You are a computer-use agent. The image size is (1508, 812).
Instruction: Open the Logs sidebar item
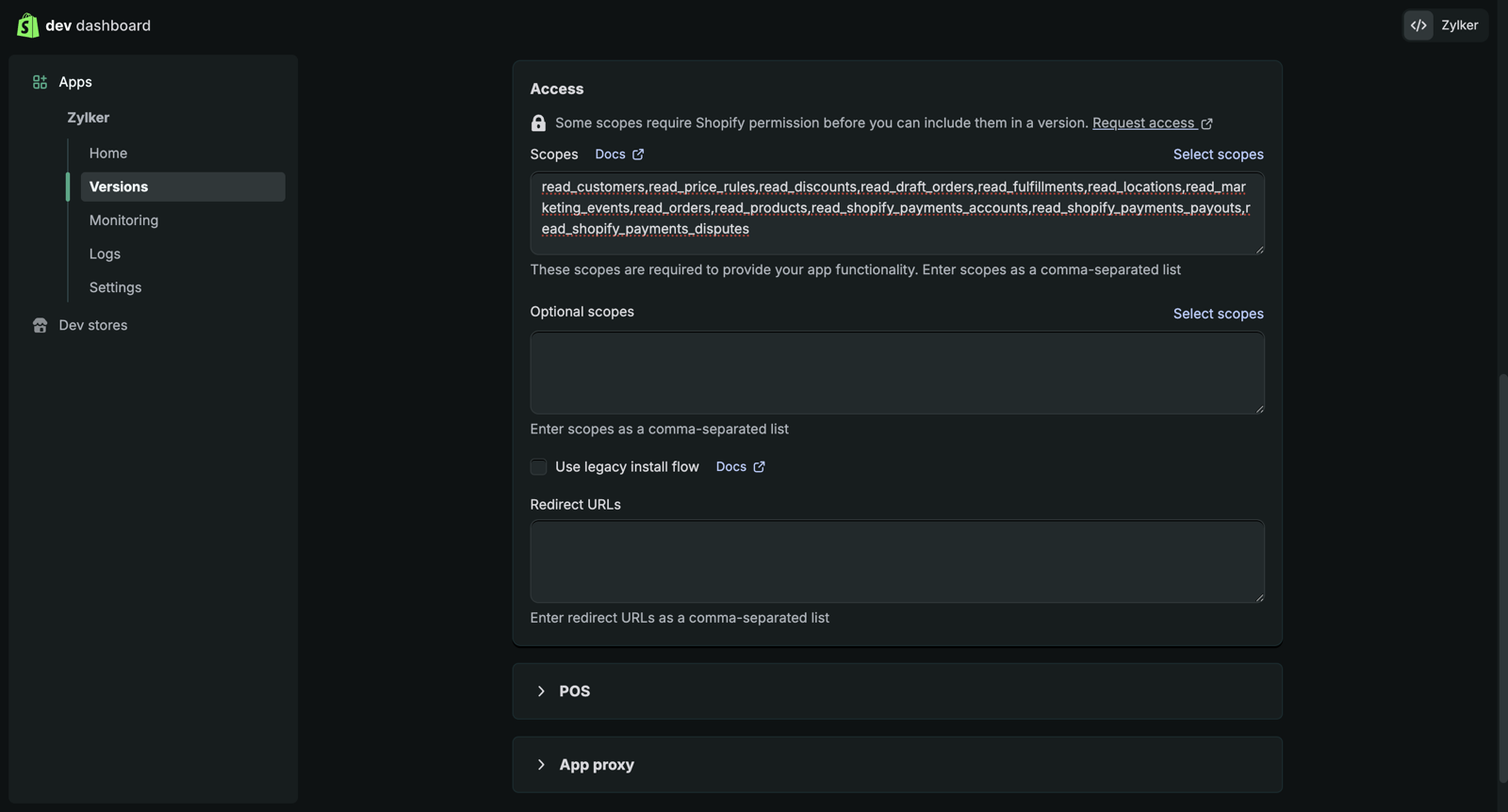(x=105, y=254)
